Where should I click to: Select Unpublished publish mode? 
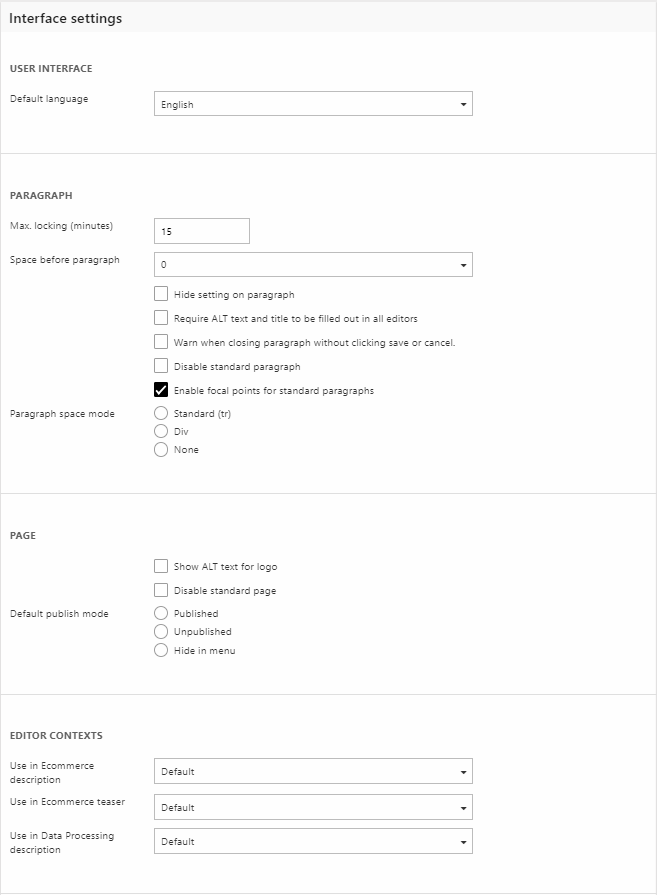(x=161, y=631)
